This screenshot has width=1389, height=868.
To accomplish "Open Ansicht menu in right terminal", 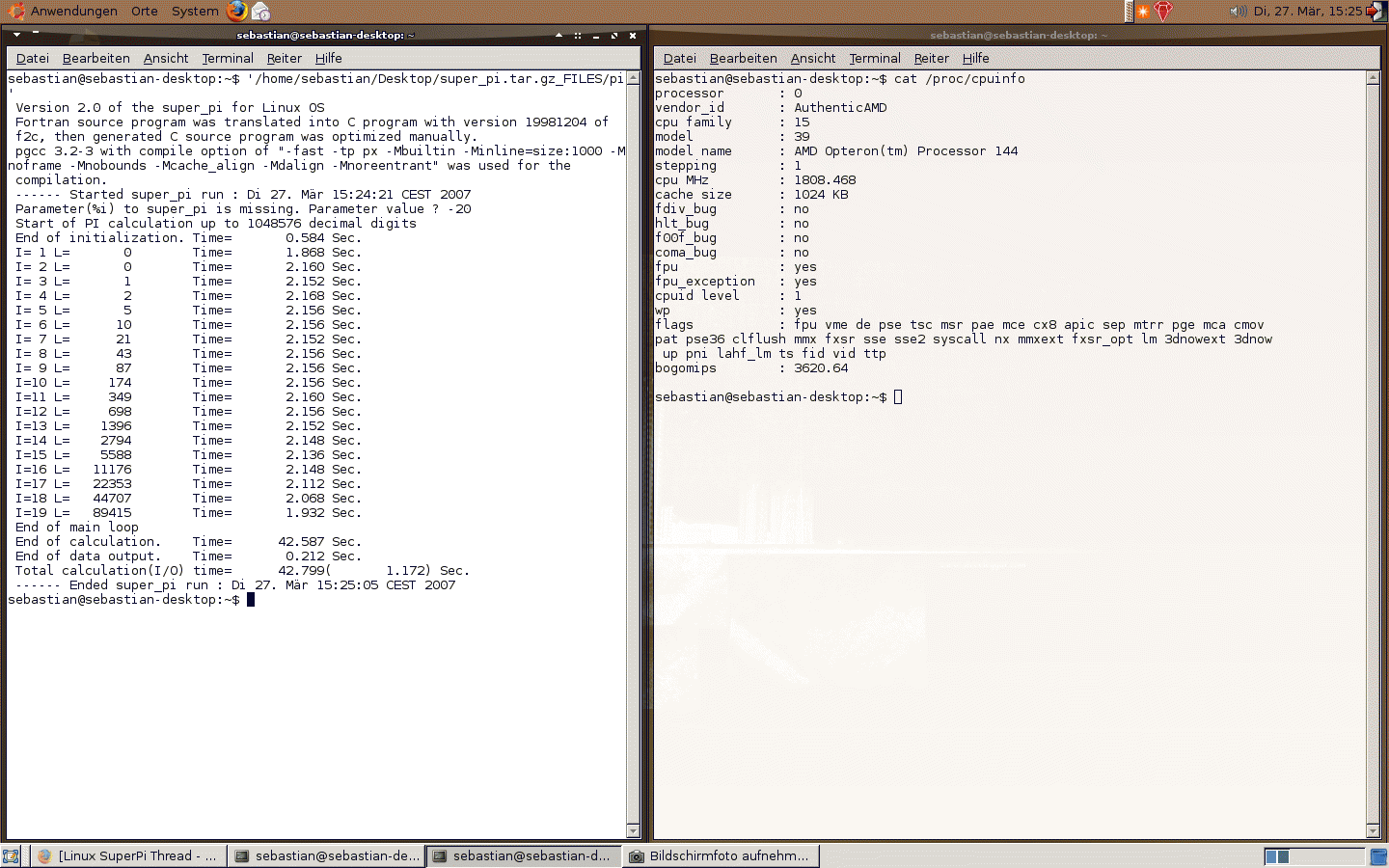I will click(x=813, y=58).
